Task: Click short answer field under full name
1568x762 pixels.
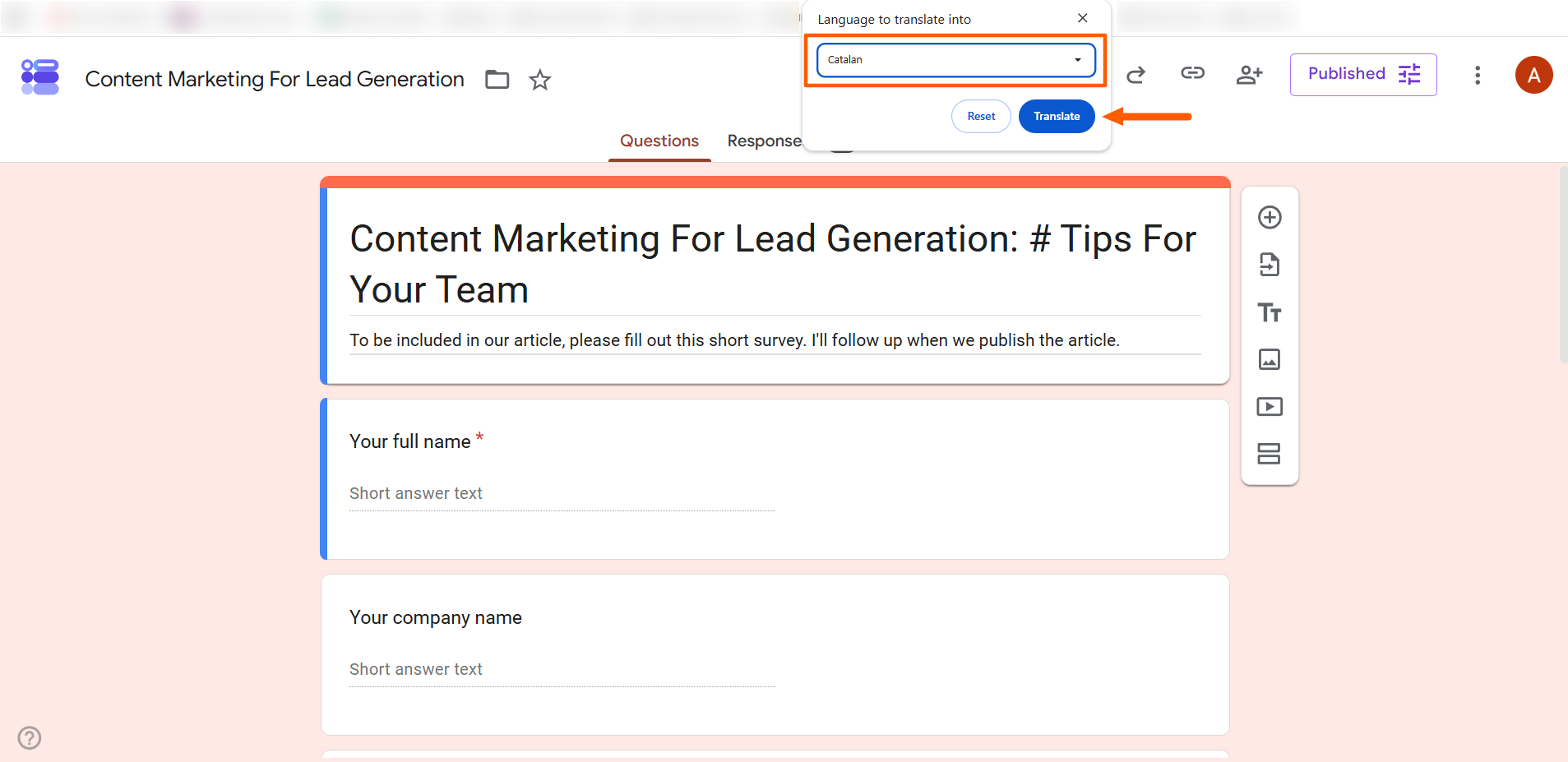Action: click(562, 493)
